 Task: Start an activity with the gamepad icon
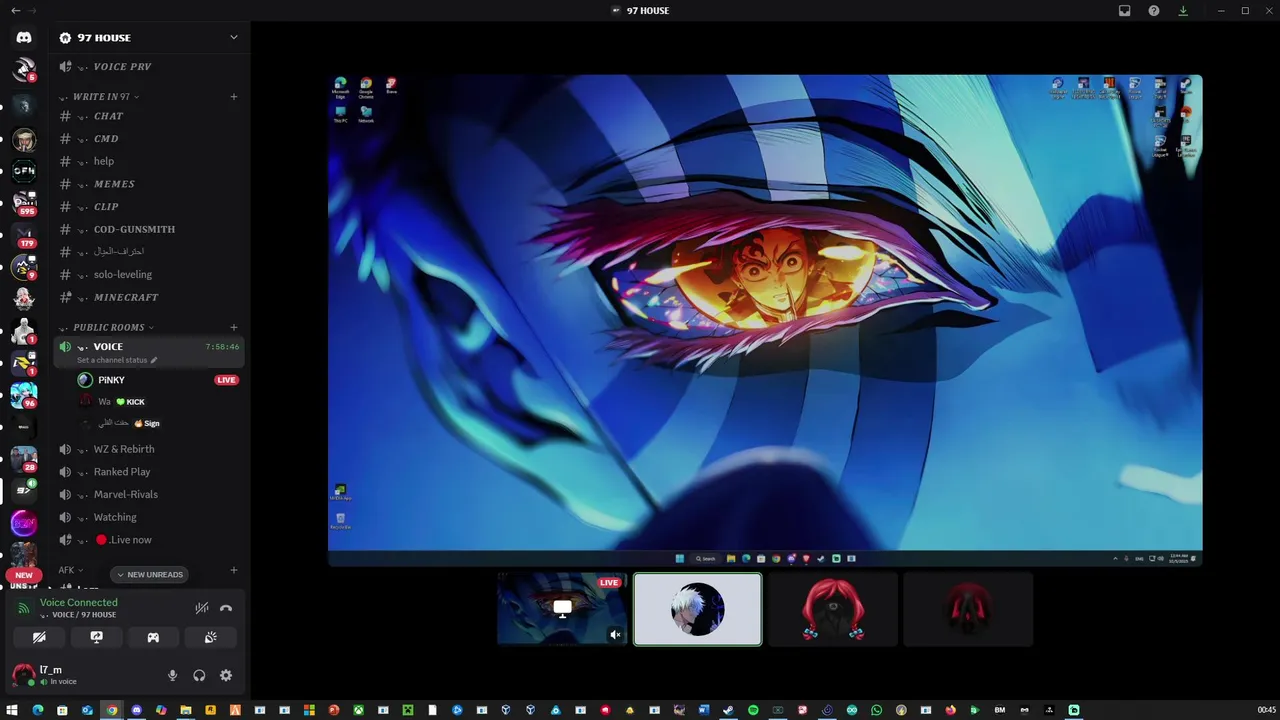tap(153, 637)
